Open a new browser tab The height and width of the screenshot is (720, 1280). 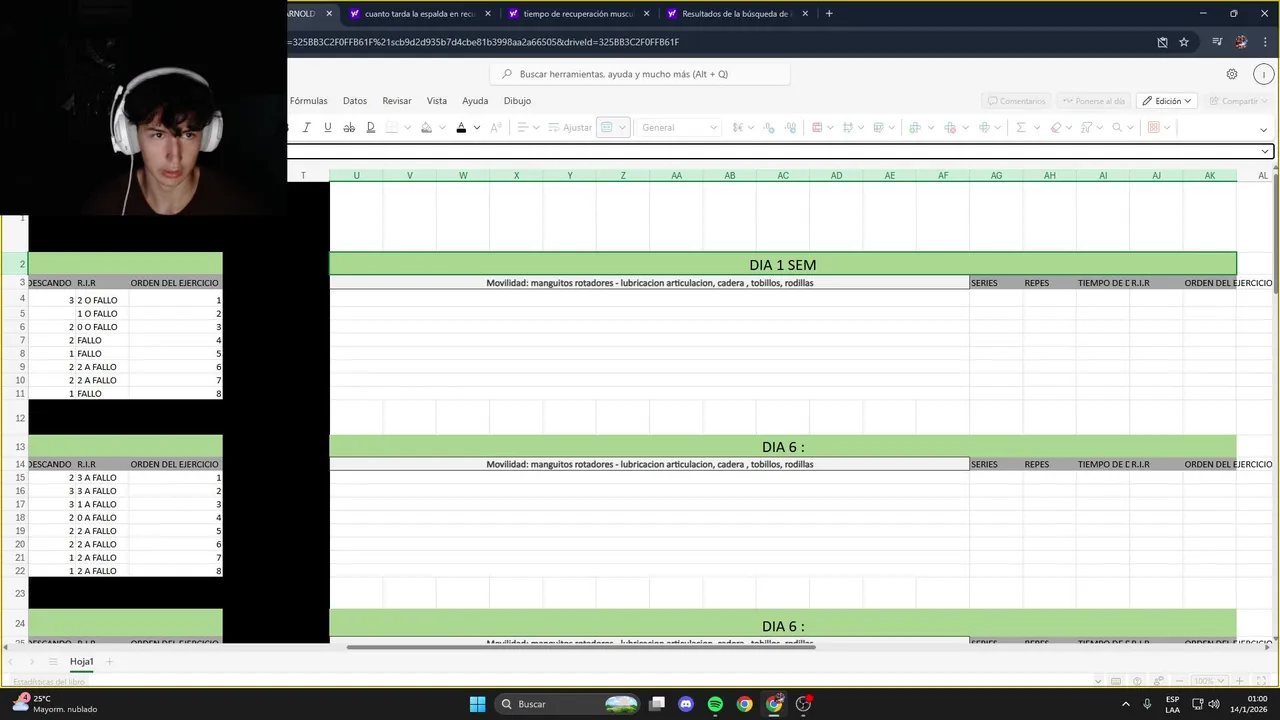coord(829,14)
